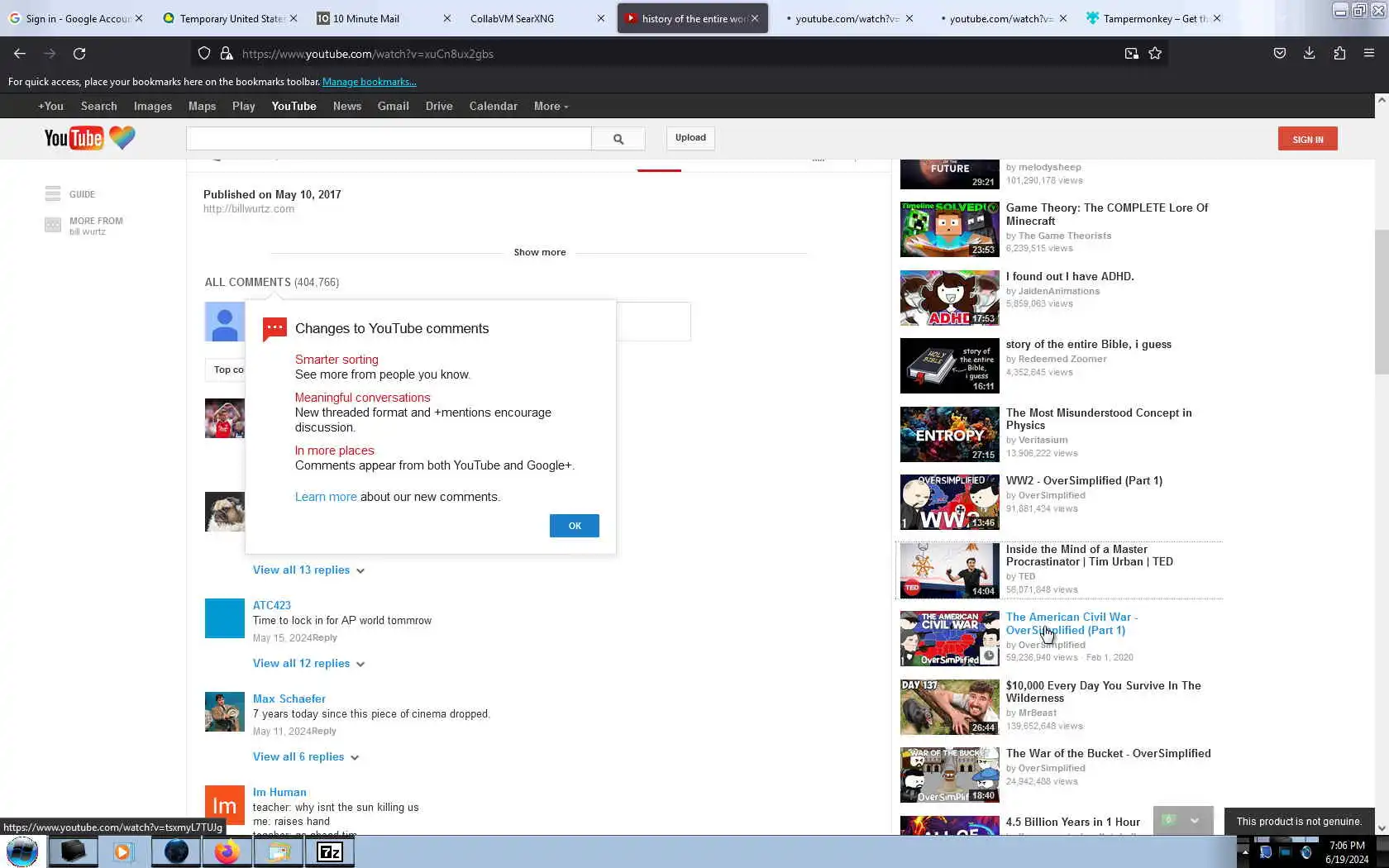Click OK in the comments changes dialog
Image resolution: width=1389 pixels, height=868 pixels.
point(575,526)
